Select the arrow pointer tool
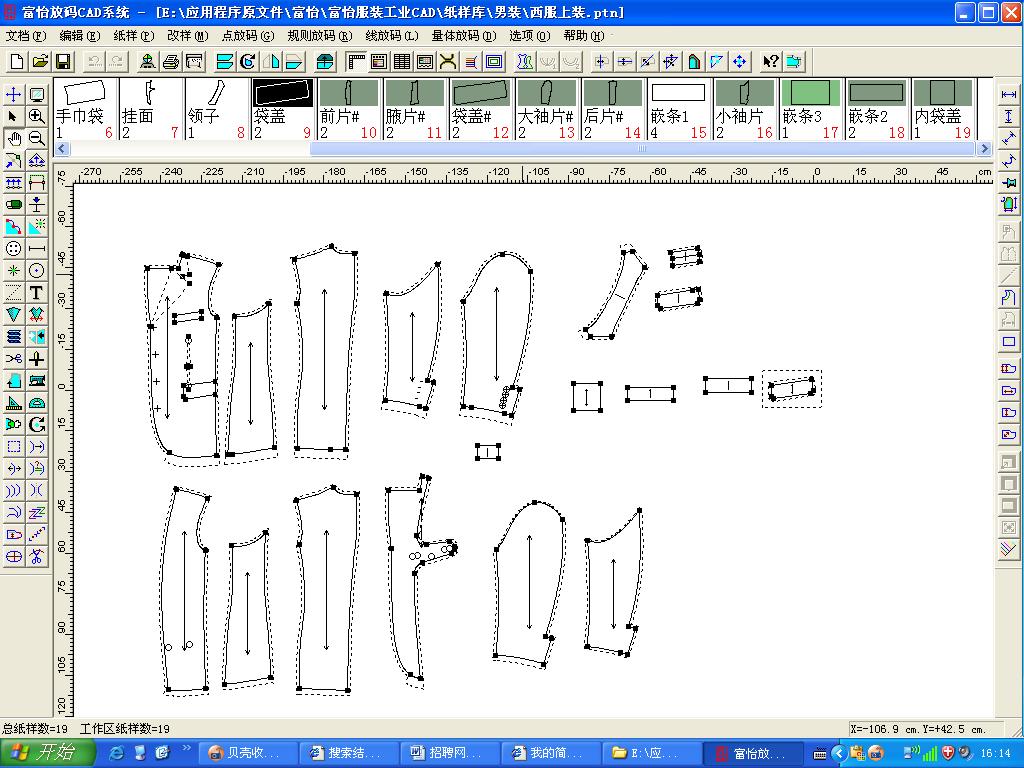The width and height of the screenshot is (1024, 768). (x=13, y=116)
